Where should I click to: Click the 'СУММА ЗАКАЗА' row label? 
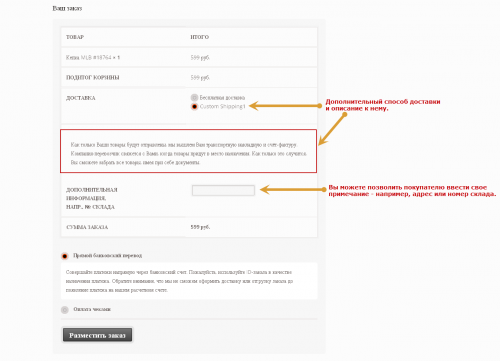coord(87,227)
